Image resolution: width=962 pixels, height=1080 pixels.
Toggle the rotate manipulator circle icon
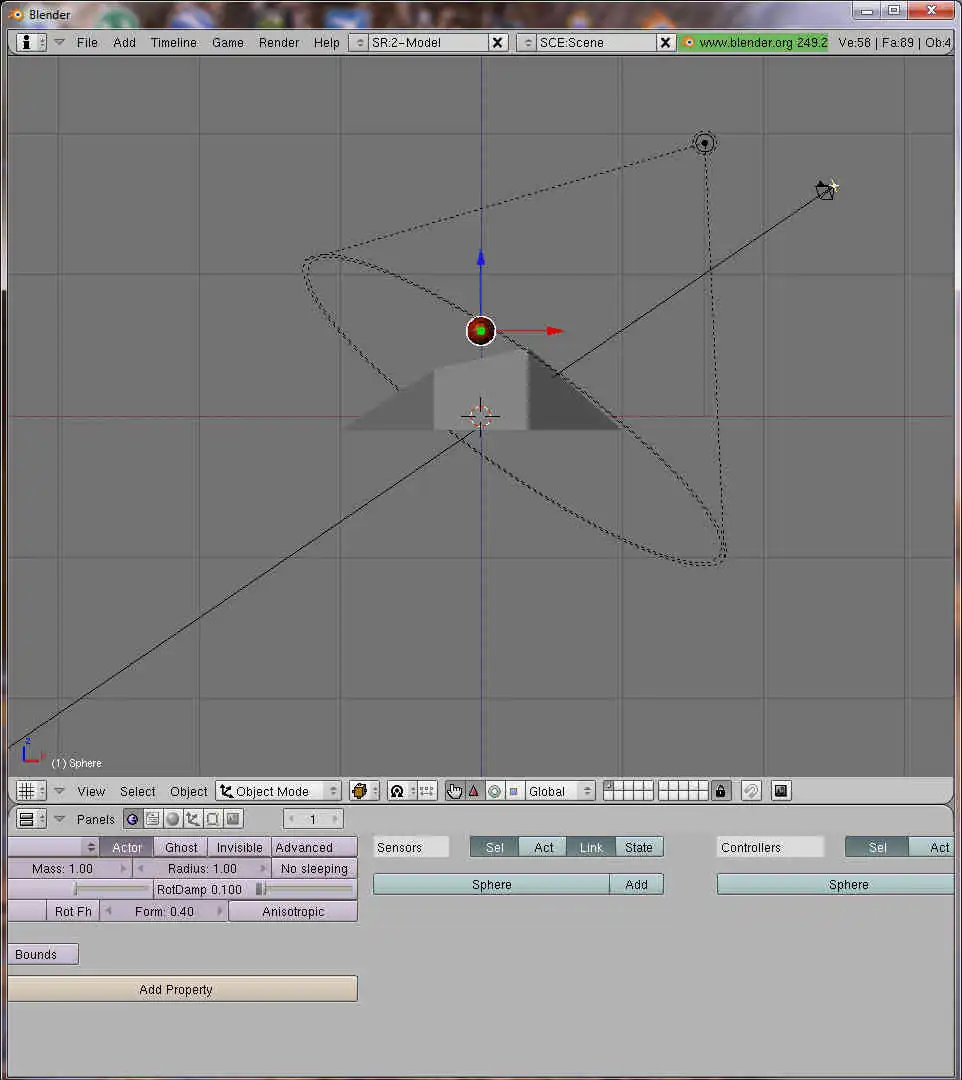pyautogui.click(x=493, y=791)
